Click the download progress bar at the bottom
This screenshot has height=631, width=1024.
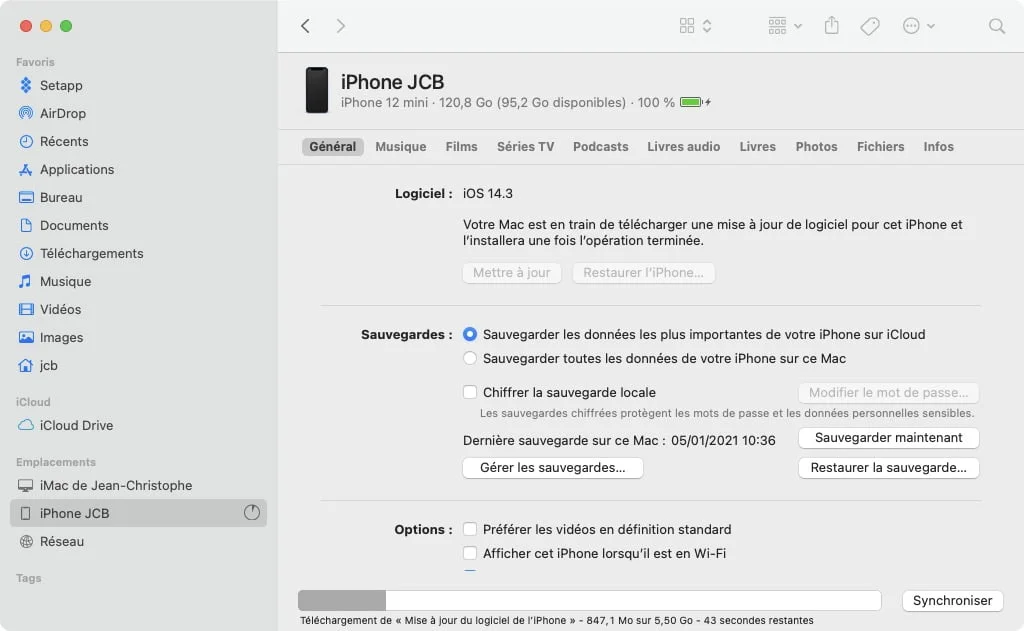[x=588, y=600]
